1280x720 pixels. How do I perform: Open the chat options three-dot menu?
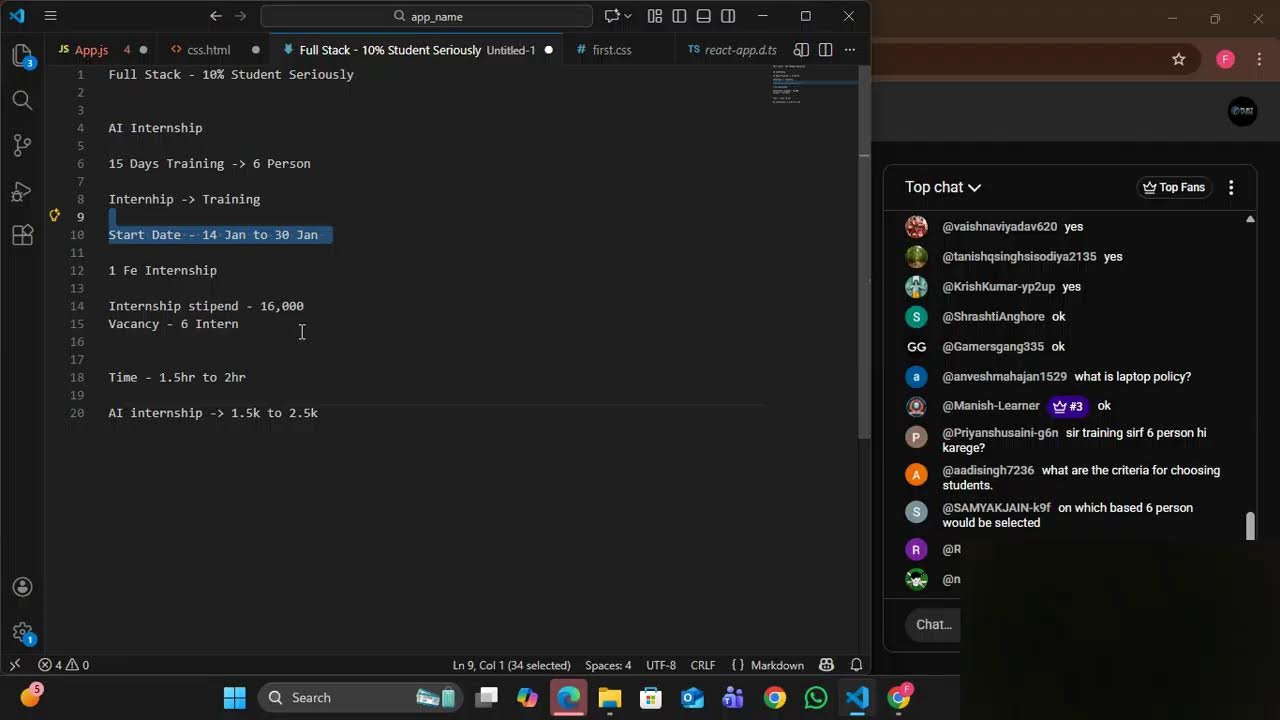click(x=1231, y=187)
